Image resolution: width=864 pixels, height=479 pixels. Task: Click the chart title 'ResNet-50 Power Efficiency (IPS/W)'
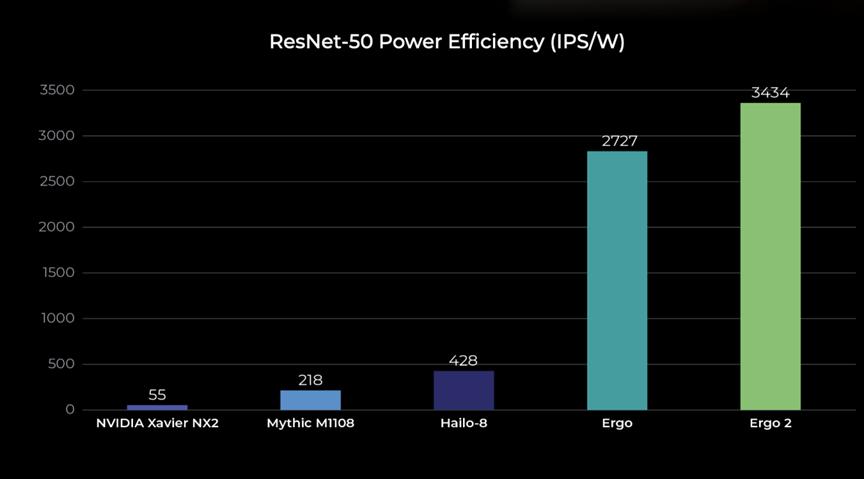pos(447,42)
